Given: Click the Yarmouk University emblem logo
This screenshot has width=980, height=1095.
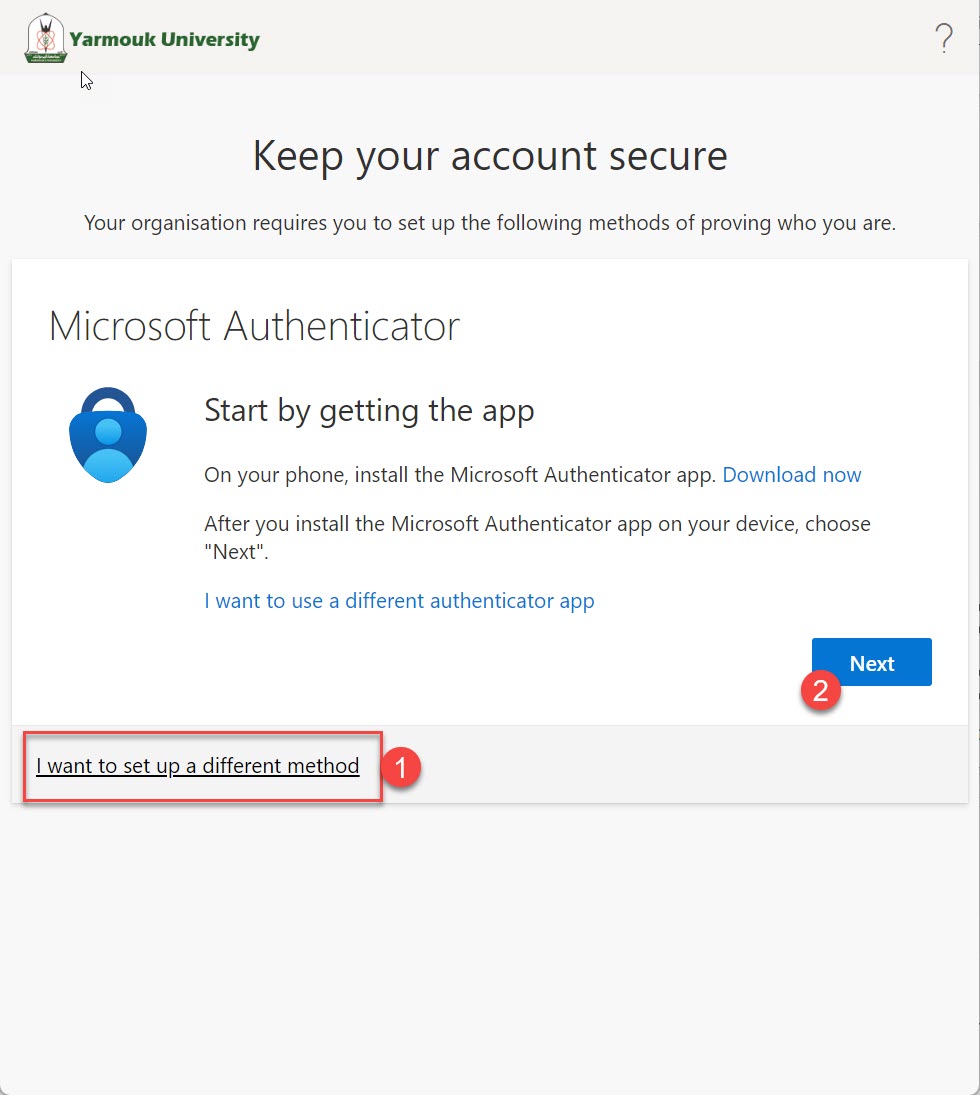Looking at the screenshot, I should click(45, 38).
